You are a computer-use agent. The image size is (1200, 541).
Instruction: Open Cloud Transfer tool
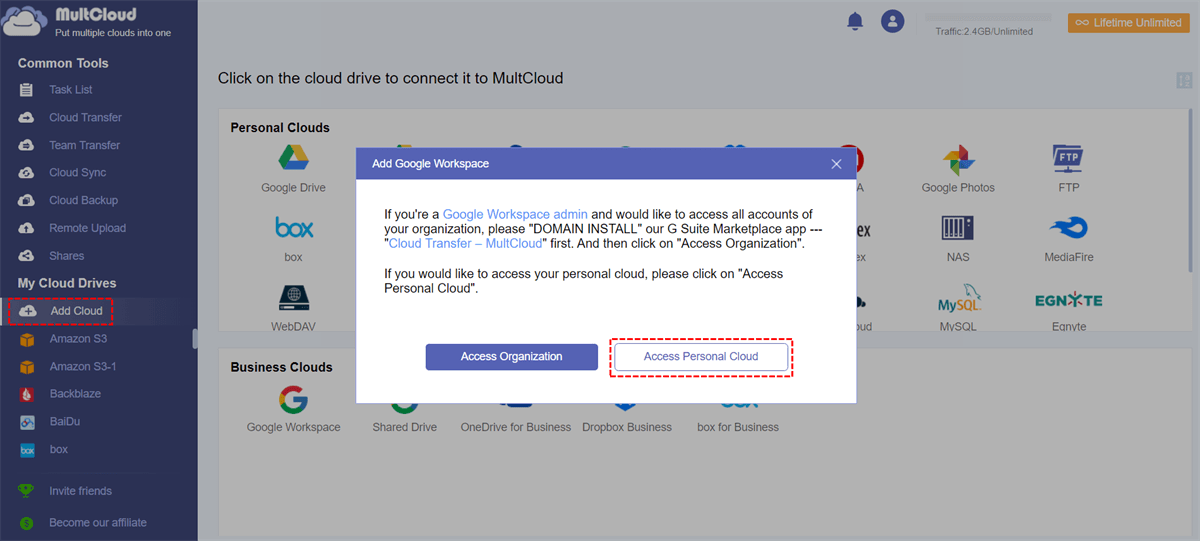pos(85,117)
